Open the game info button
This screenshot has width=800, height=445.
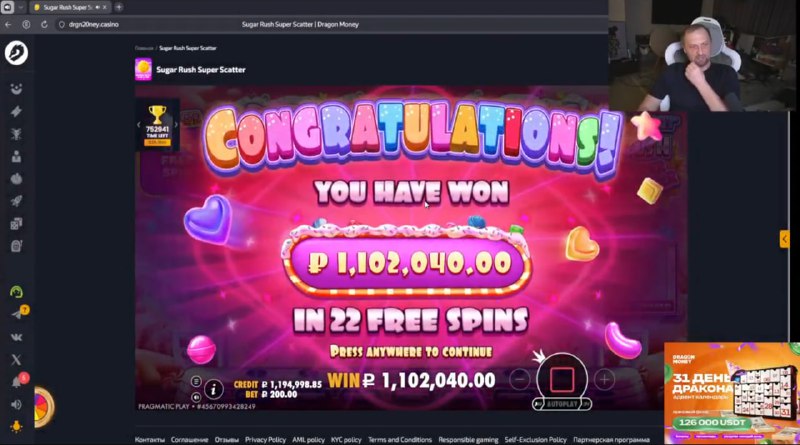click(x=214, y=390)
